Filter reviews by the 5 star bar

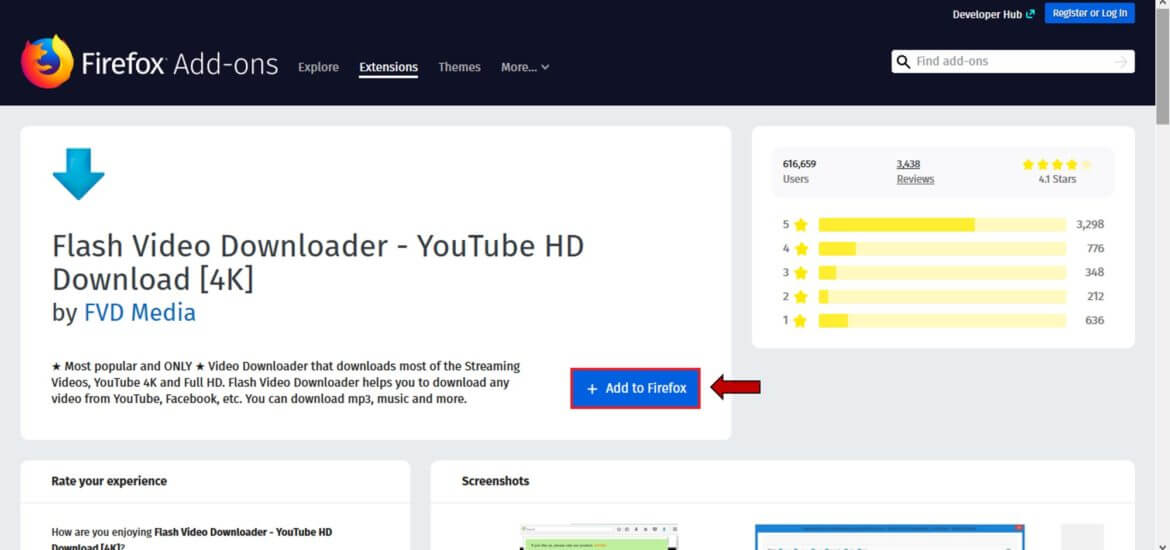942,225
